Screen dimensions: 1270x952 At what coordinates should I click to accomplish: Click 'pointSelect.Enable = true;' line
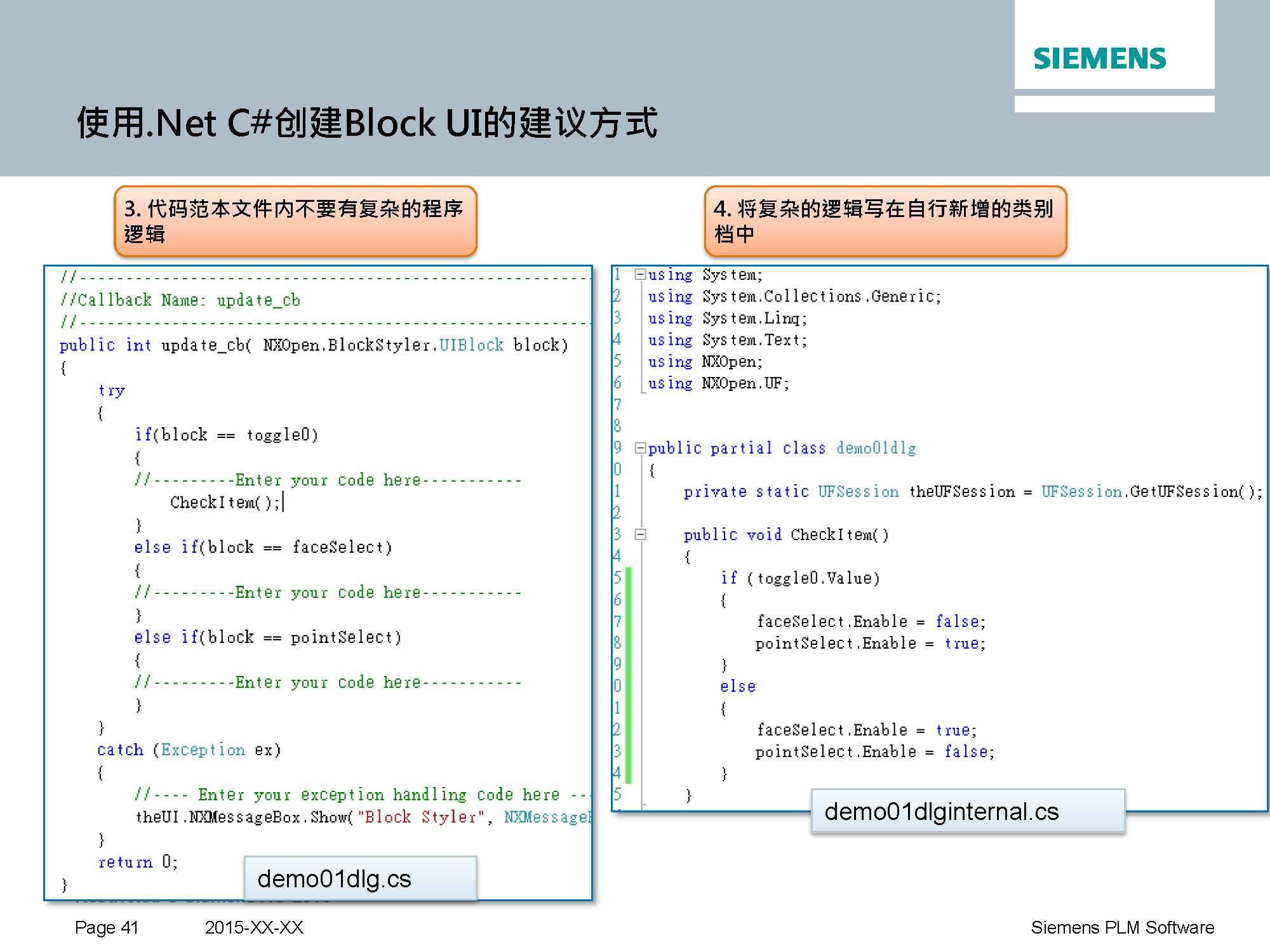tap(871, 643)
